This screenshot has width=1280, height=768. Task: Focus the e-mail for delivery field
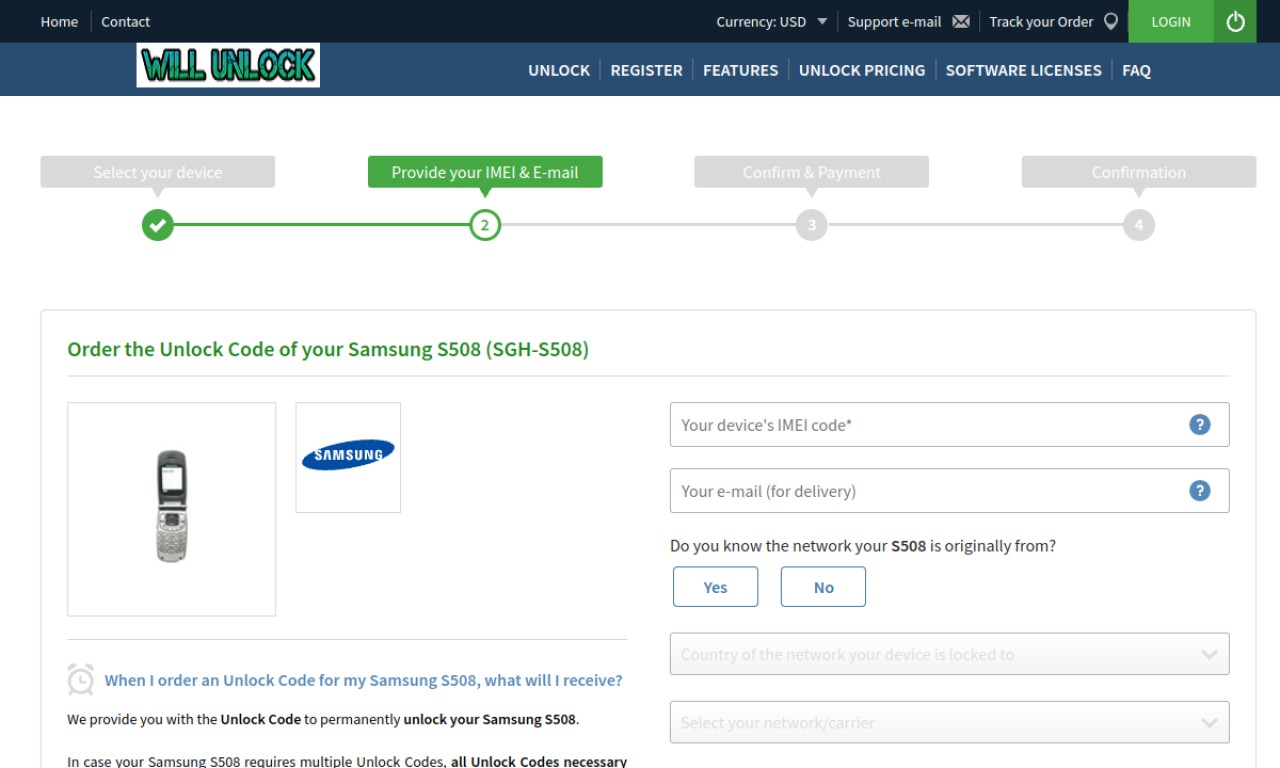coord(950,490)
